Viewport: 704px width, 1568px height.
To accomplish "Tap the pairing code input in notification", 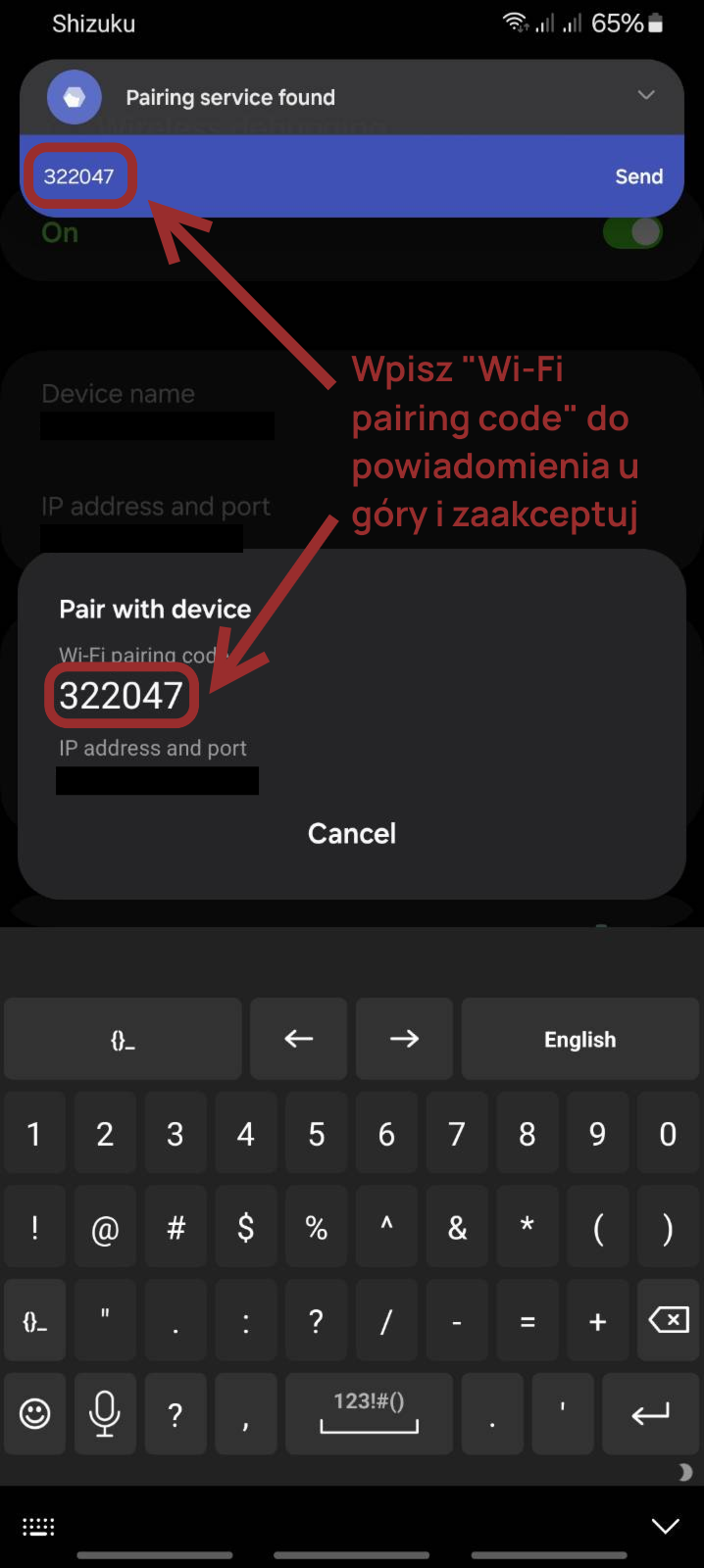I will coord(78,176).
